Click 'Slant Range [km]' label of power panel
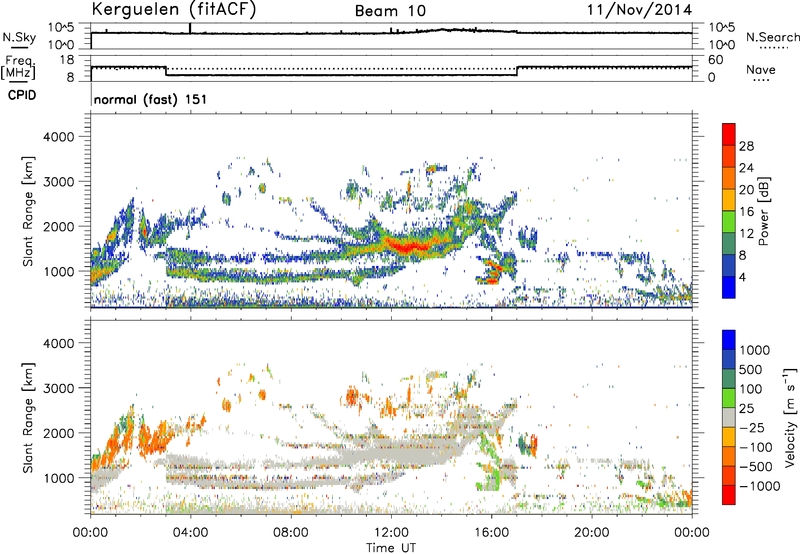Screen dimensions: 800x554 click(x=28, y=211)
